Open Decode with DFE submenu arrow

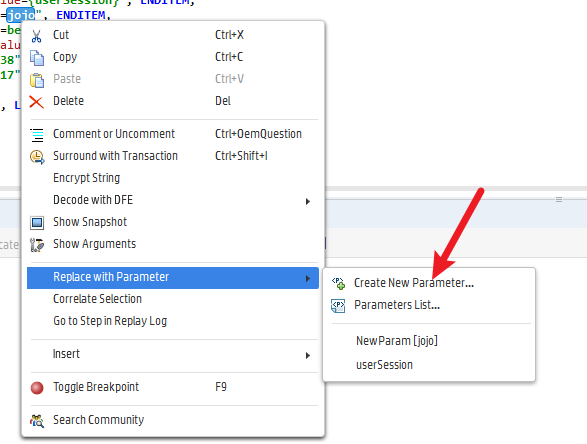(x=308, y=201)
